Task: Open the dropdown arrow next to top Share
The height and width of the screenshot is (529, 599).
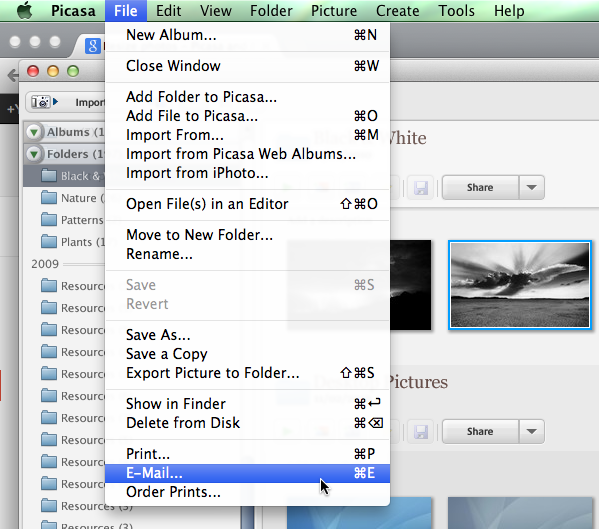Action: pyautogui.click(x=531, y=188)
